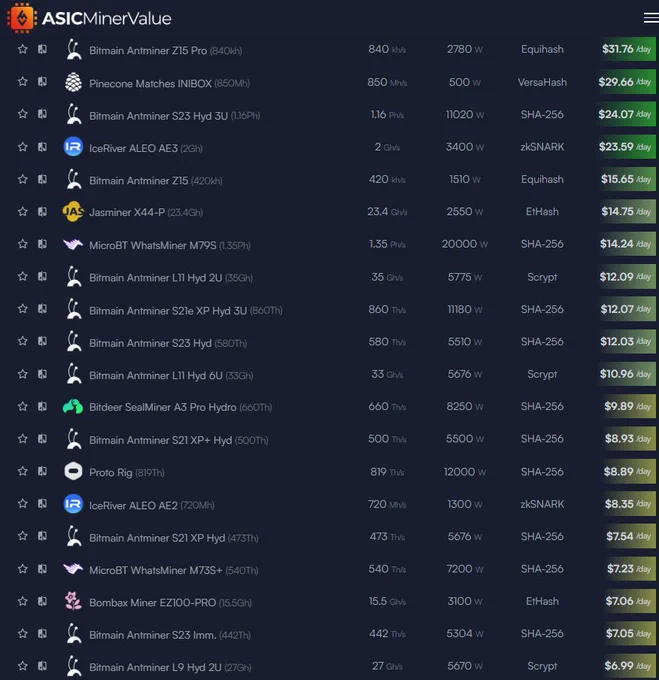Star the IceRiver ALEO AE3 row
The image size is (659, 680).
[23, 147]
